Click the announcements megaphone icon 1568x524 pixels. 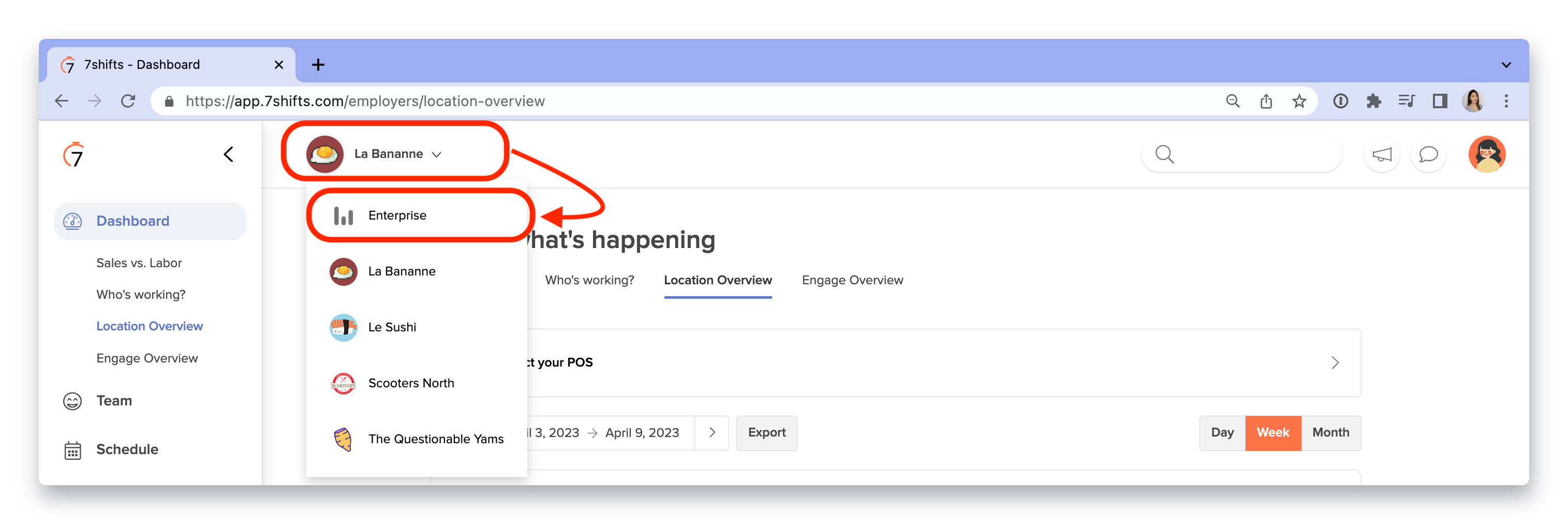(x=1382, y=154)
